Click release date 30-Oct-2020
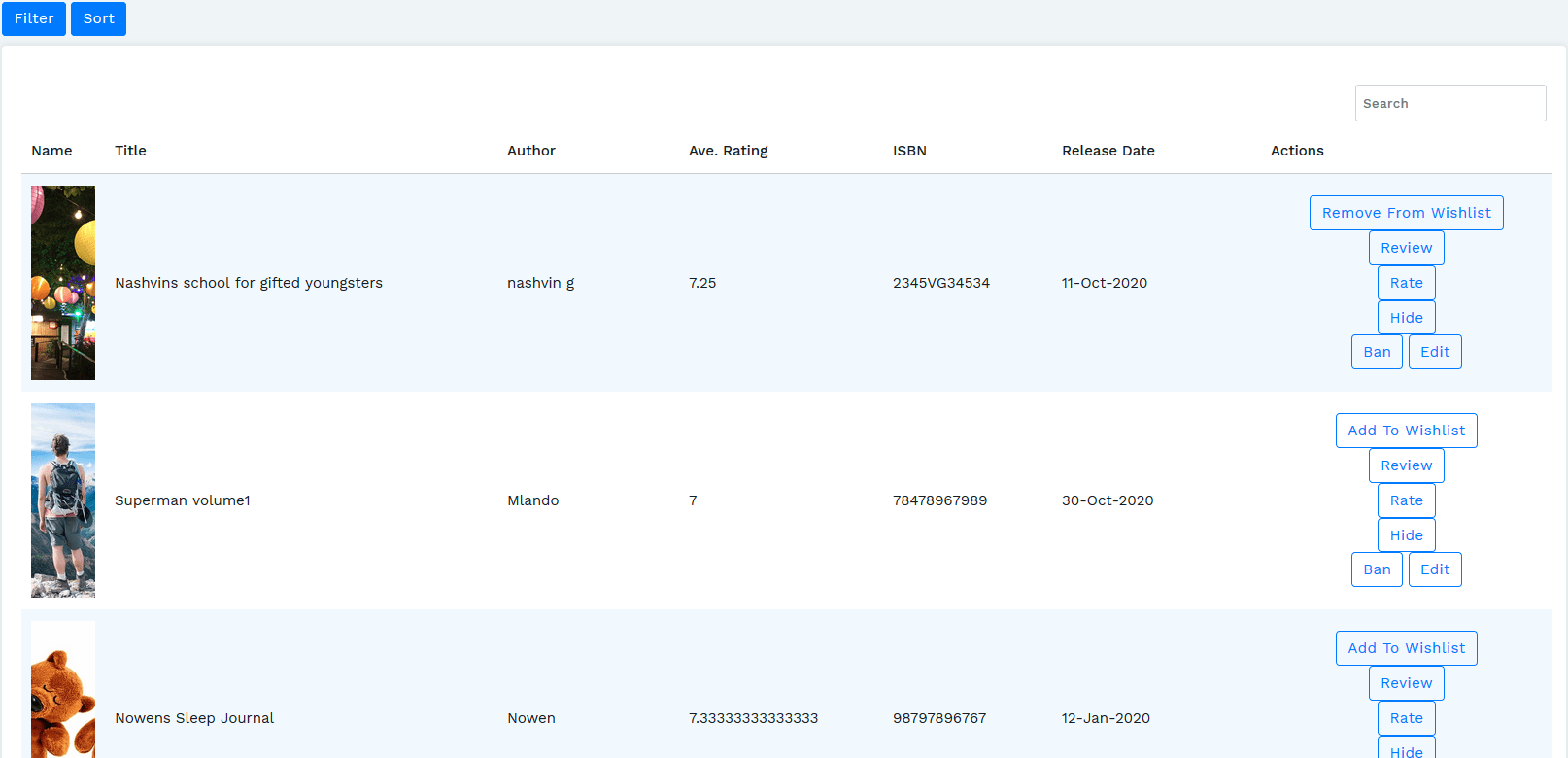Viewport: 1568px width, 758px height. pos(1108,500)
